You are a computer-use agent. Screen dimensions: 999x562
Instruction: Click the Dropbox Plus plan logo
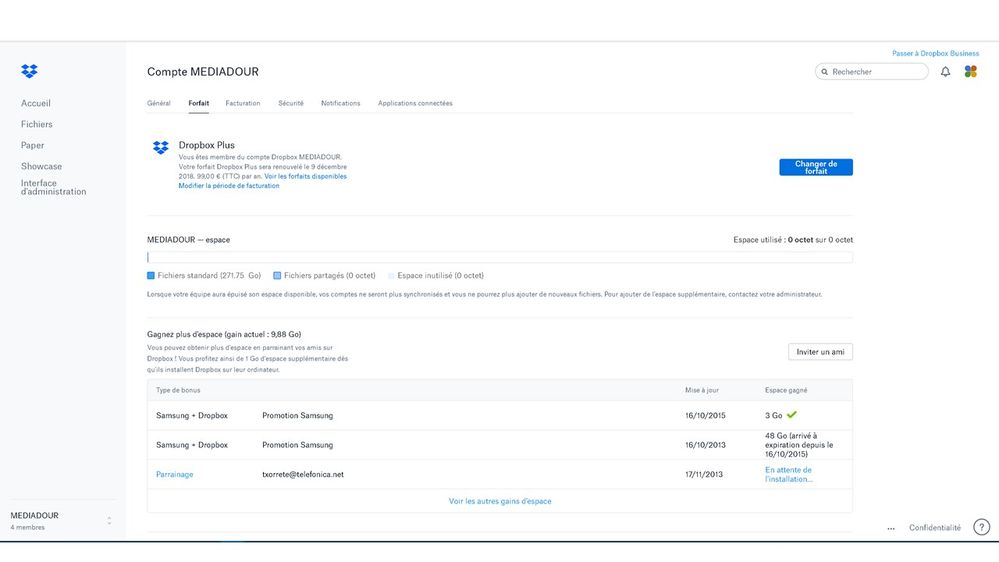click(161, 148)
